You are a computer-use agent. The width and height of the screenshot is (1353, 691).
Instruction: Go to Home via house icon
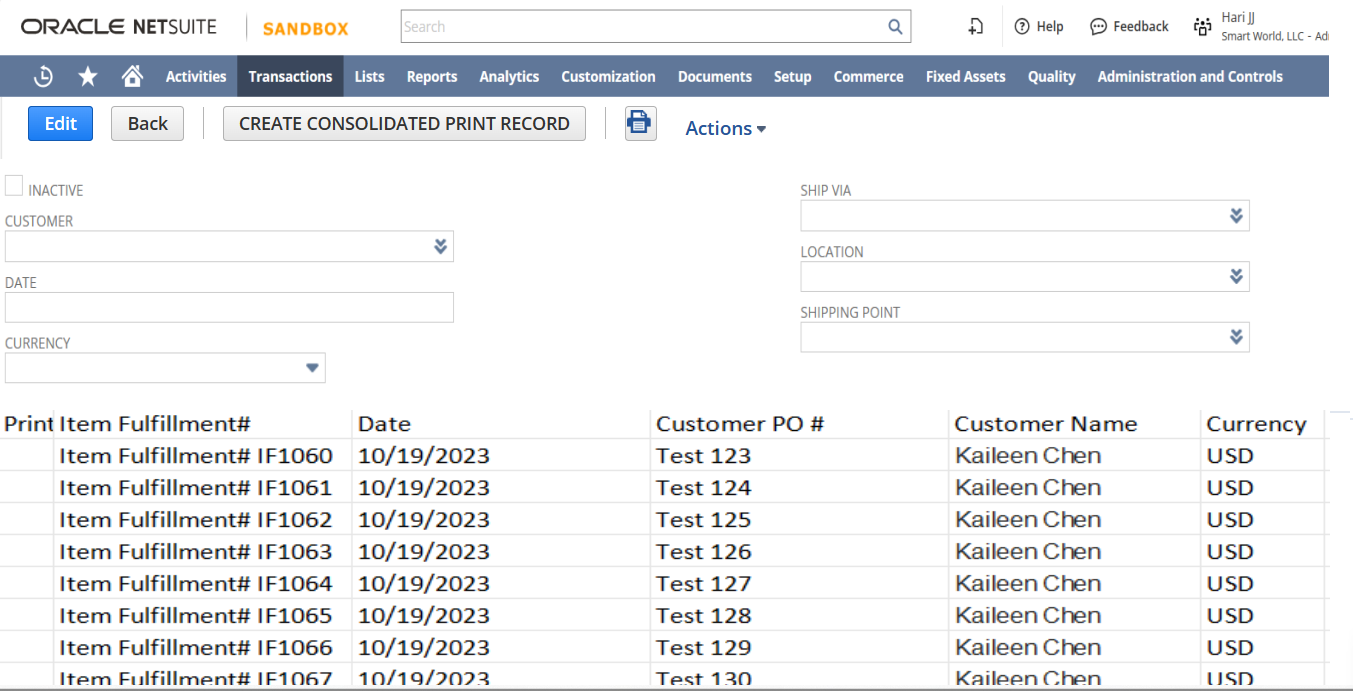pos(132,76)
